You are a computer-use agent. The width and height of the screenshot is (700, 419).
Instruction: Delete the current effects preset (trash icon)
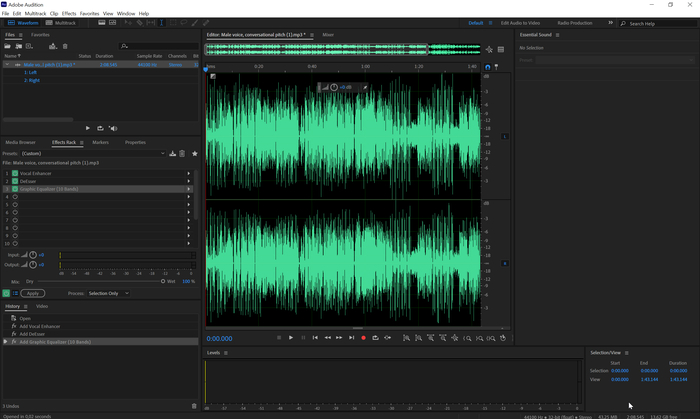[x=182, y=153]
